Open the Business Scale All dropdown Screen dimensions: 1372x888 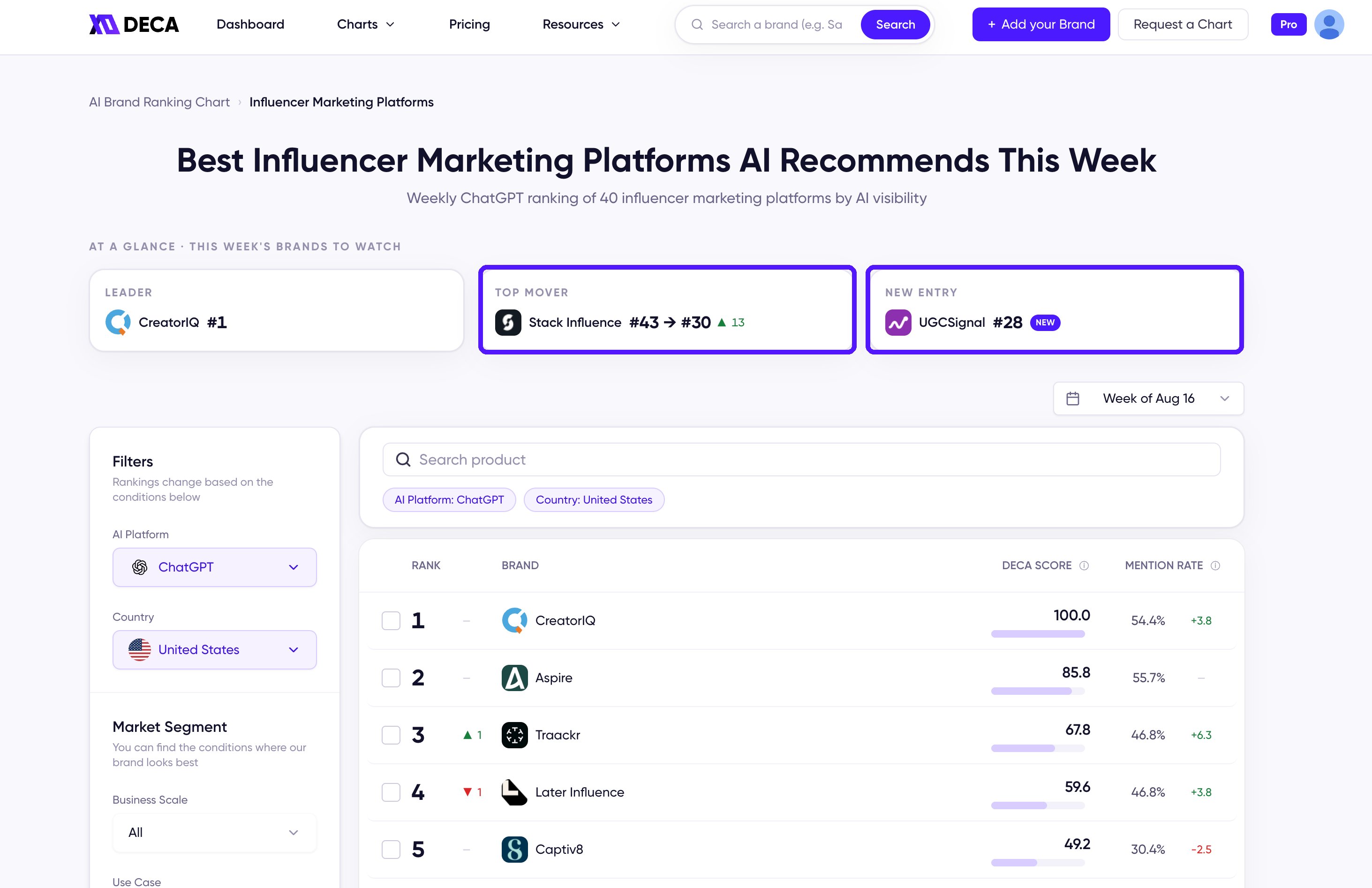[214, 832]
